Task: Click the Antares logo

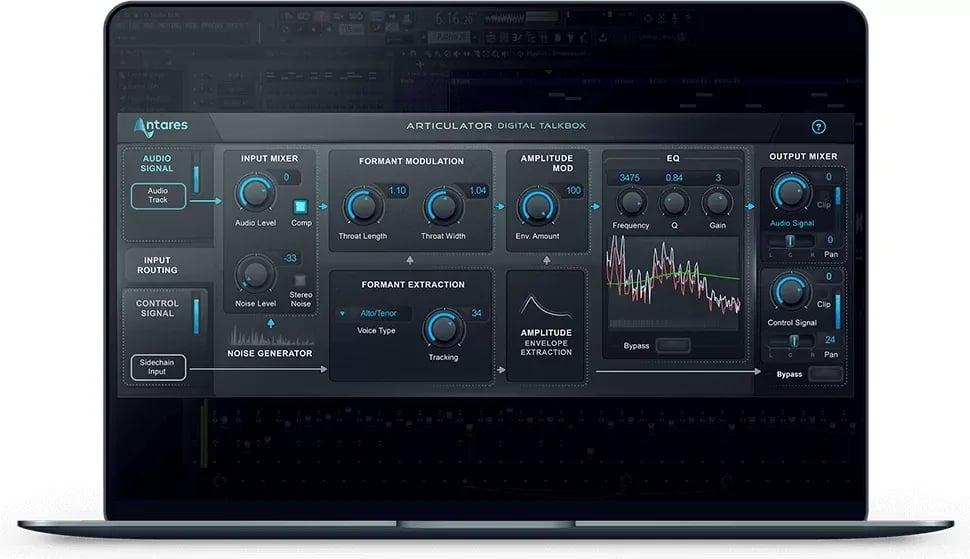Action: (x=160, y=127)
